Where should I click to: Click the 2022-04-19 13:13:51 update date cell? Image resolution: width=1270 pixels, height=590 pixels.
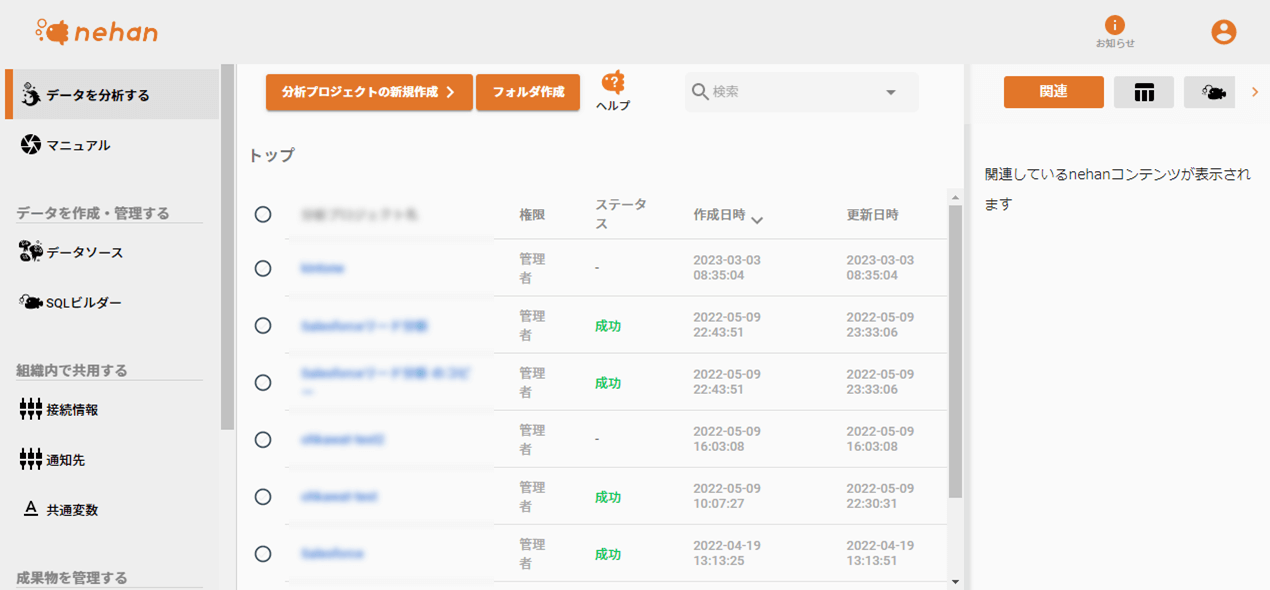click(880, 553)
